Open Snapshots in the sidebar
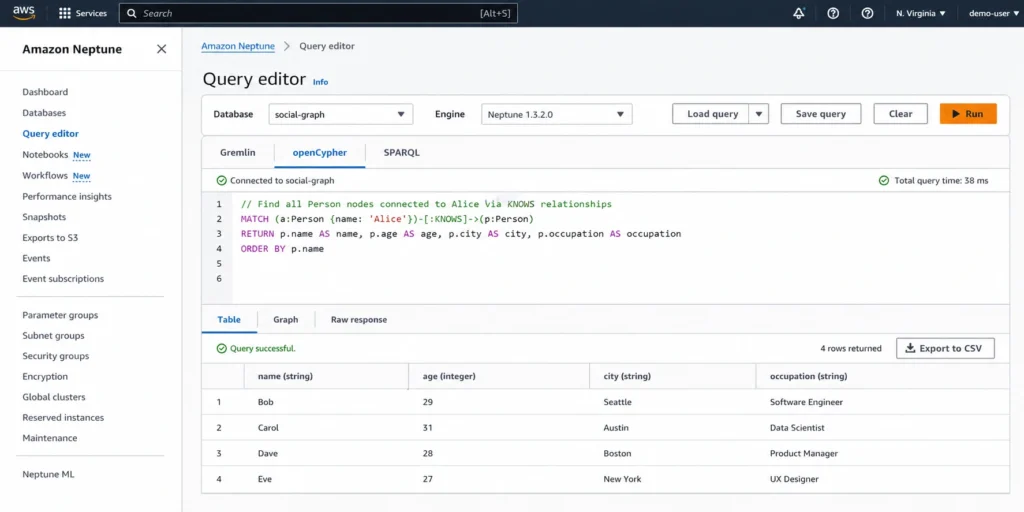 (x=44, y=217)
